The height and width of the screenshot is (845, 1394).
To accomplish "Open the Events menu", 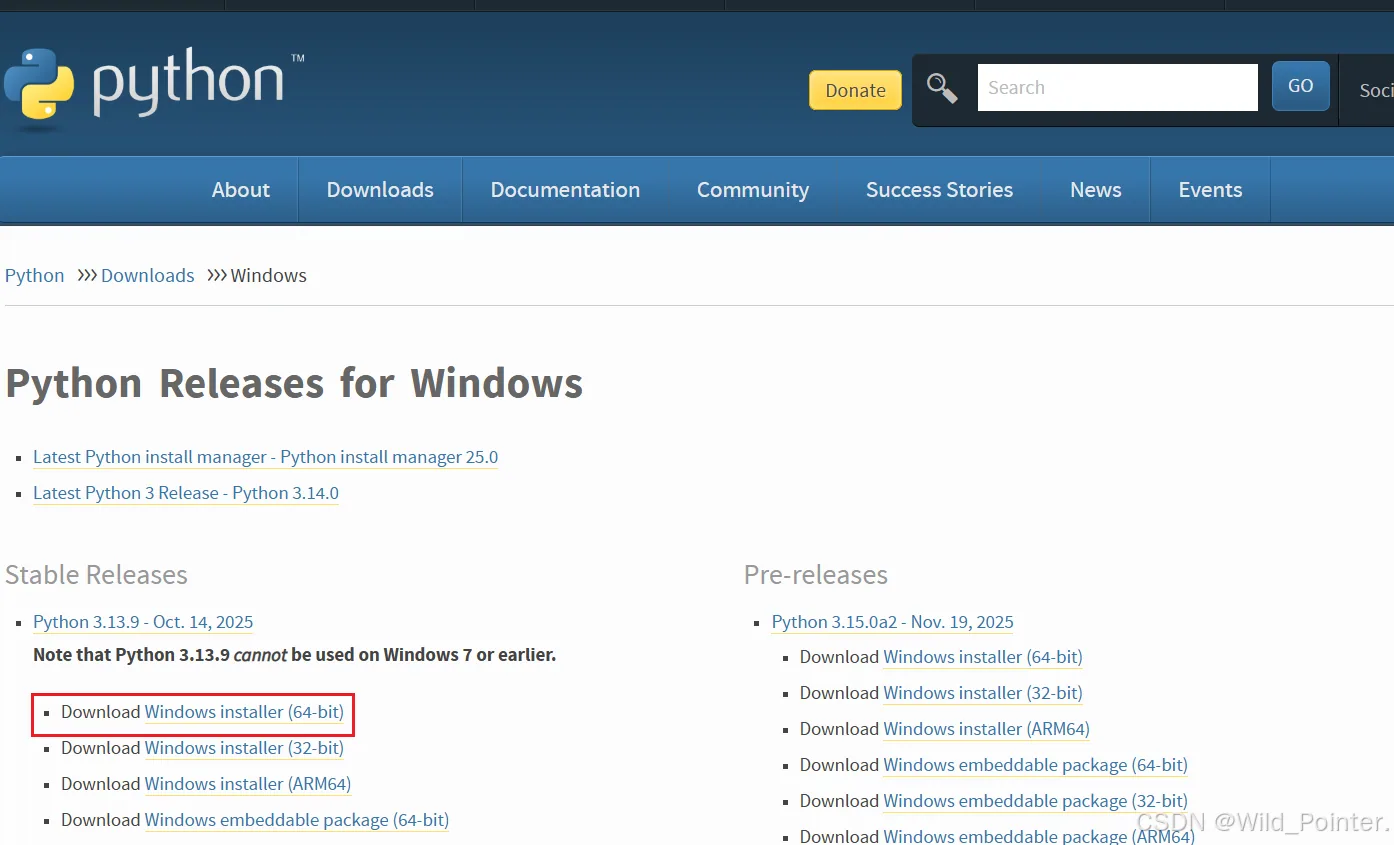I will (1210, 190).
